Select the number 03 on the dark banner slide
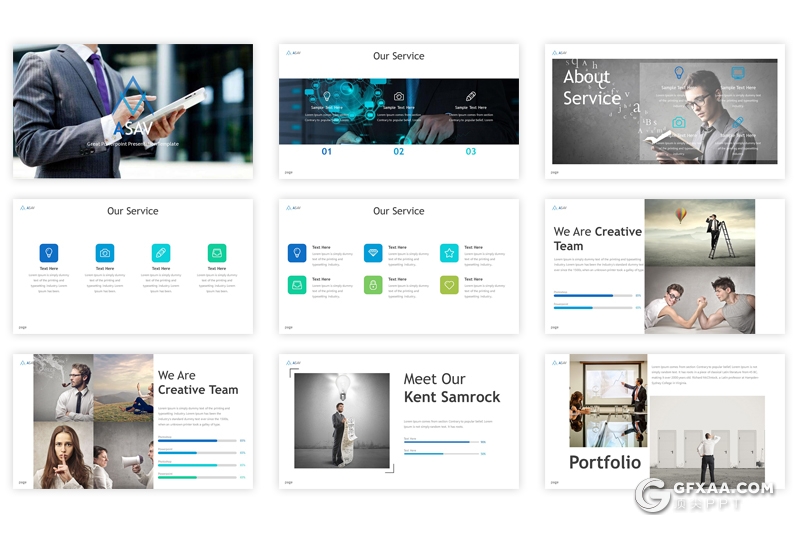Screen dimensions: 800x533 point(471,152)
